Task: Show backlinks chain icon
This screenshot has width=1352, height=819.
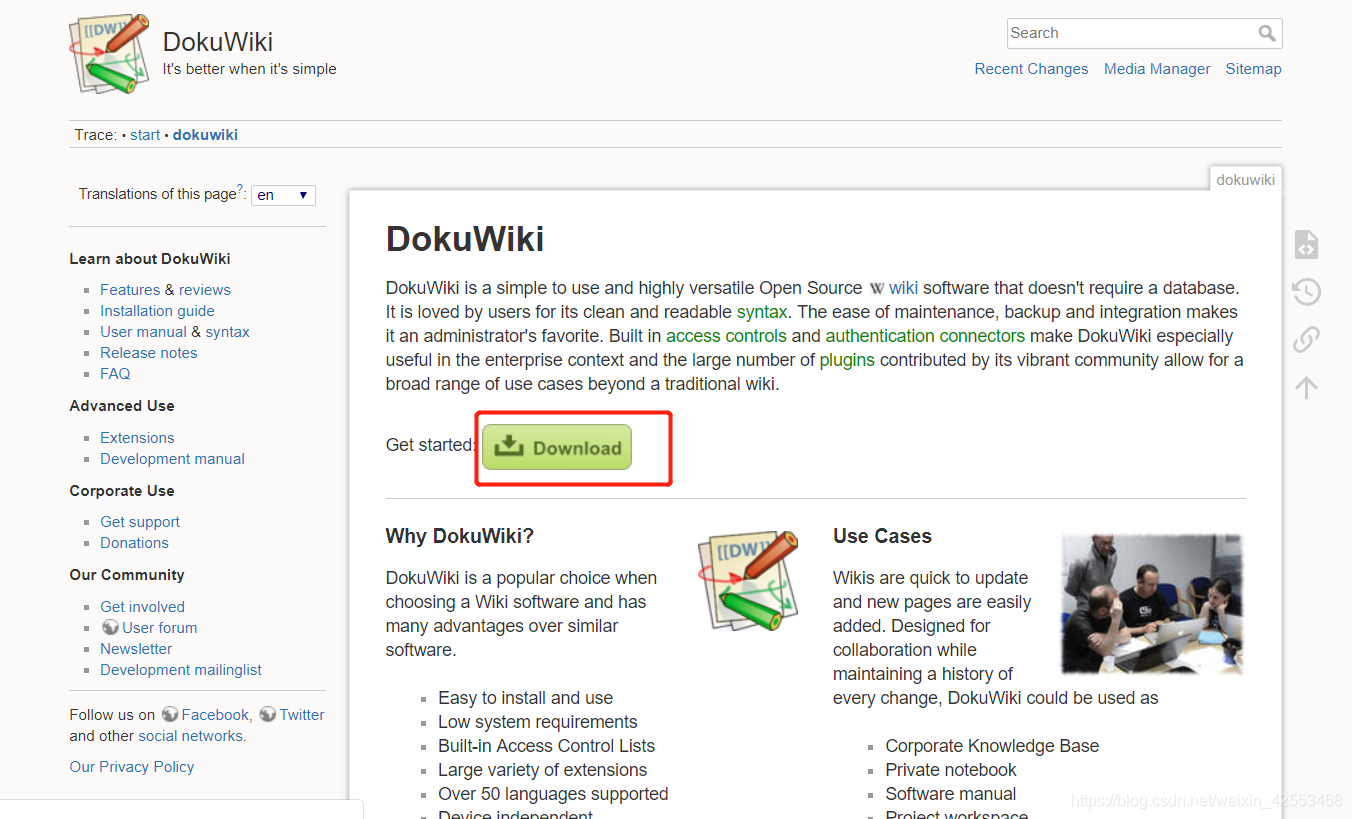Action: (1306, 339)
